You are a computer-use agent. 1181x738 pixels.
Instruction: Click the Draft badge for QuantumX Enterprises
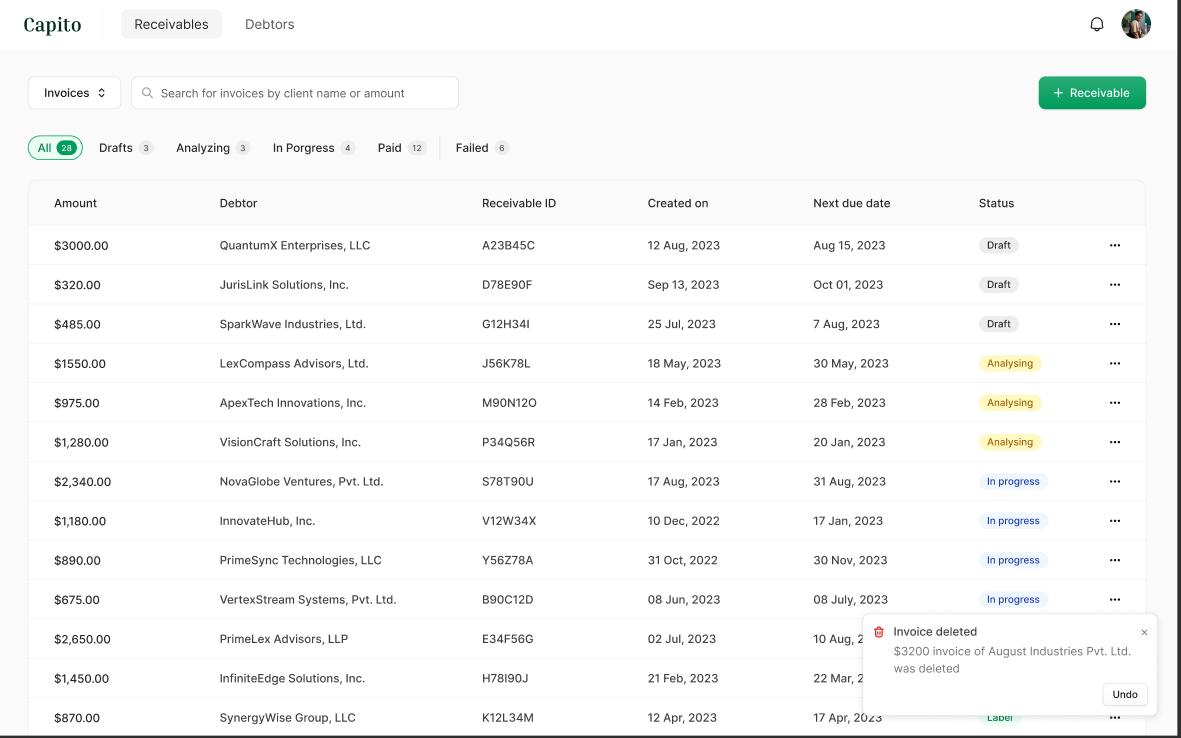999,245
